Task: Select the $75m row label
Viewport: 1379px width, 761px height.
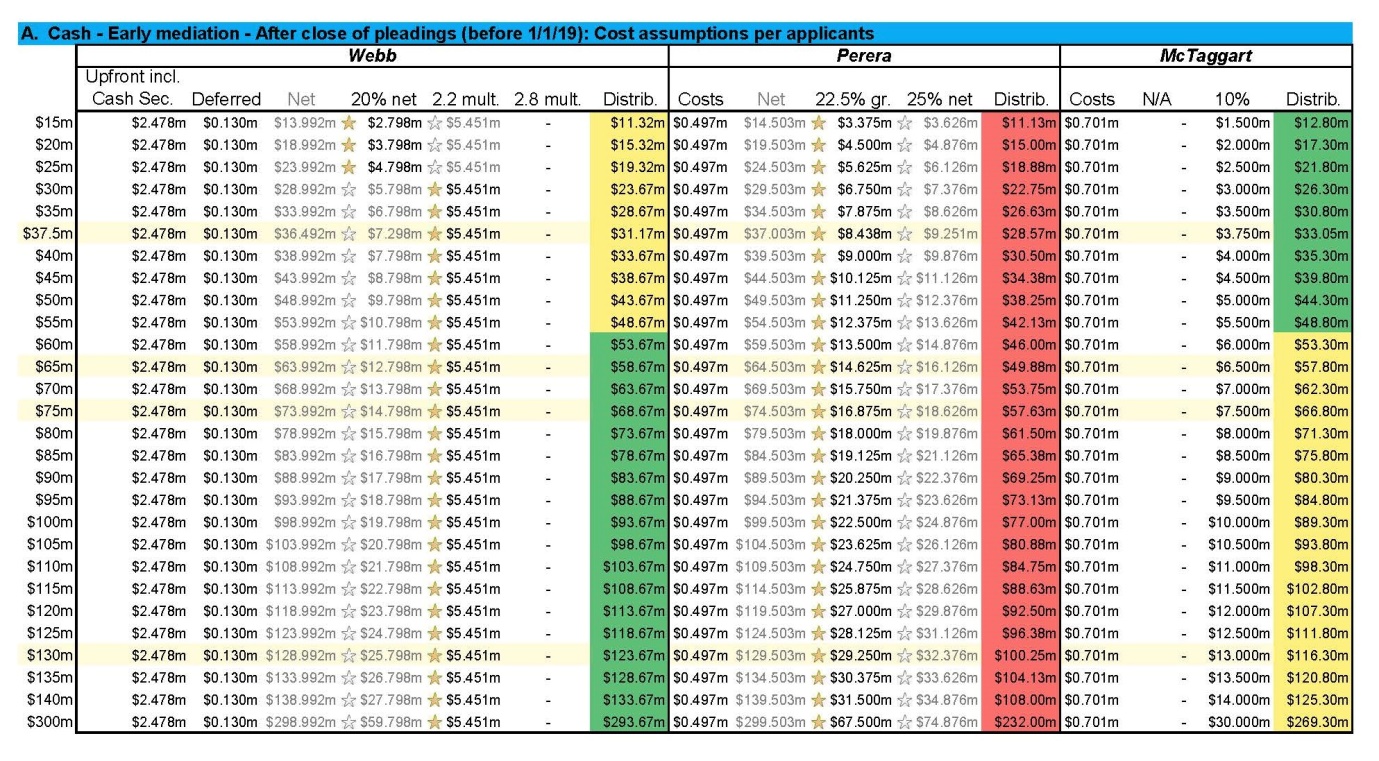Action: coord(55,411)
